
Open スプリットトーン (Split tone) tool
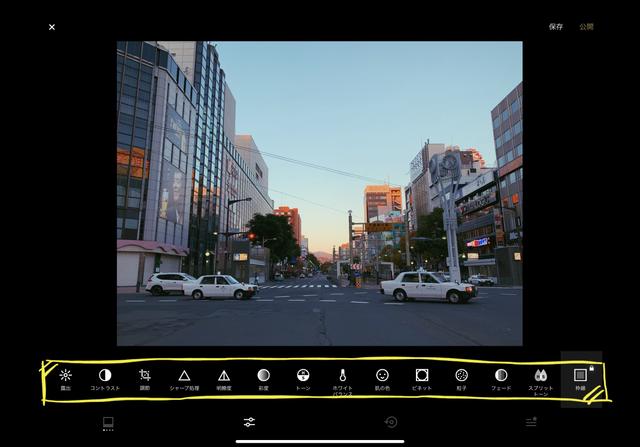(x=540, y=382)
